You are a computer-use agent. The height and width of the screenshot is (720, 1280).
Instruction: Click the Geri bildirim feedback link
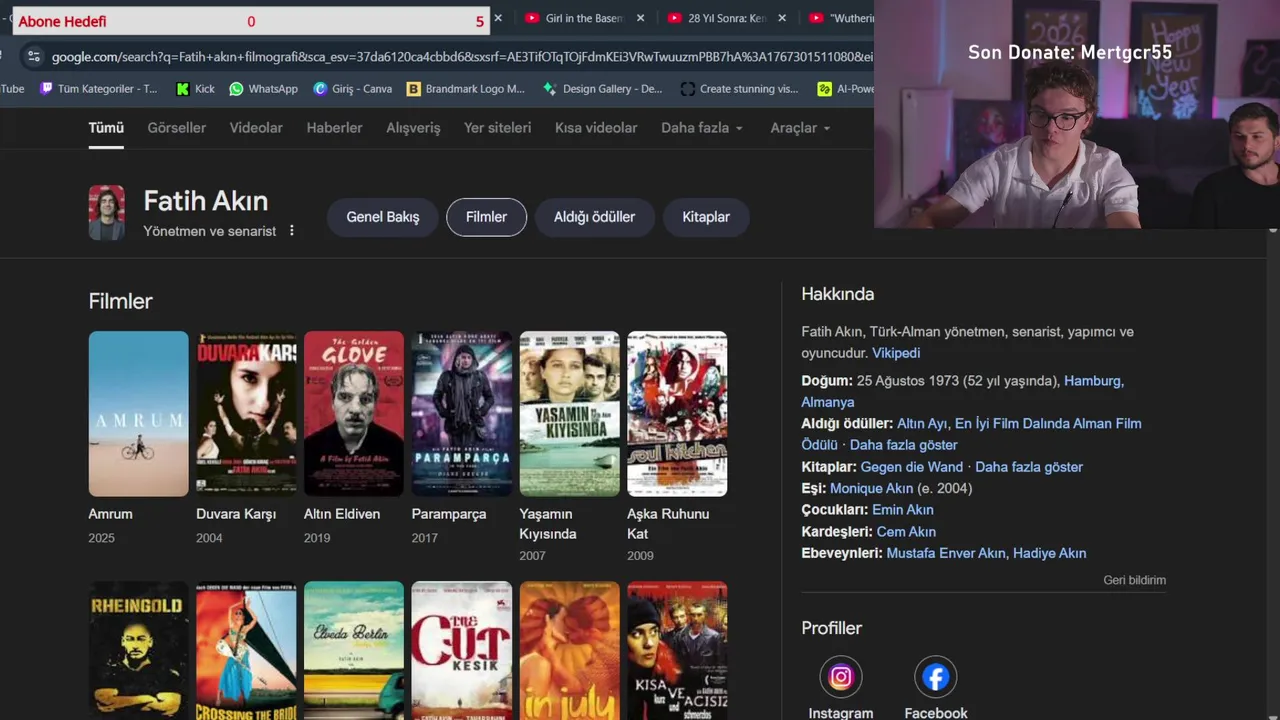pyautogui.click(x=1134, y=580)
